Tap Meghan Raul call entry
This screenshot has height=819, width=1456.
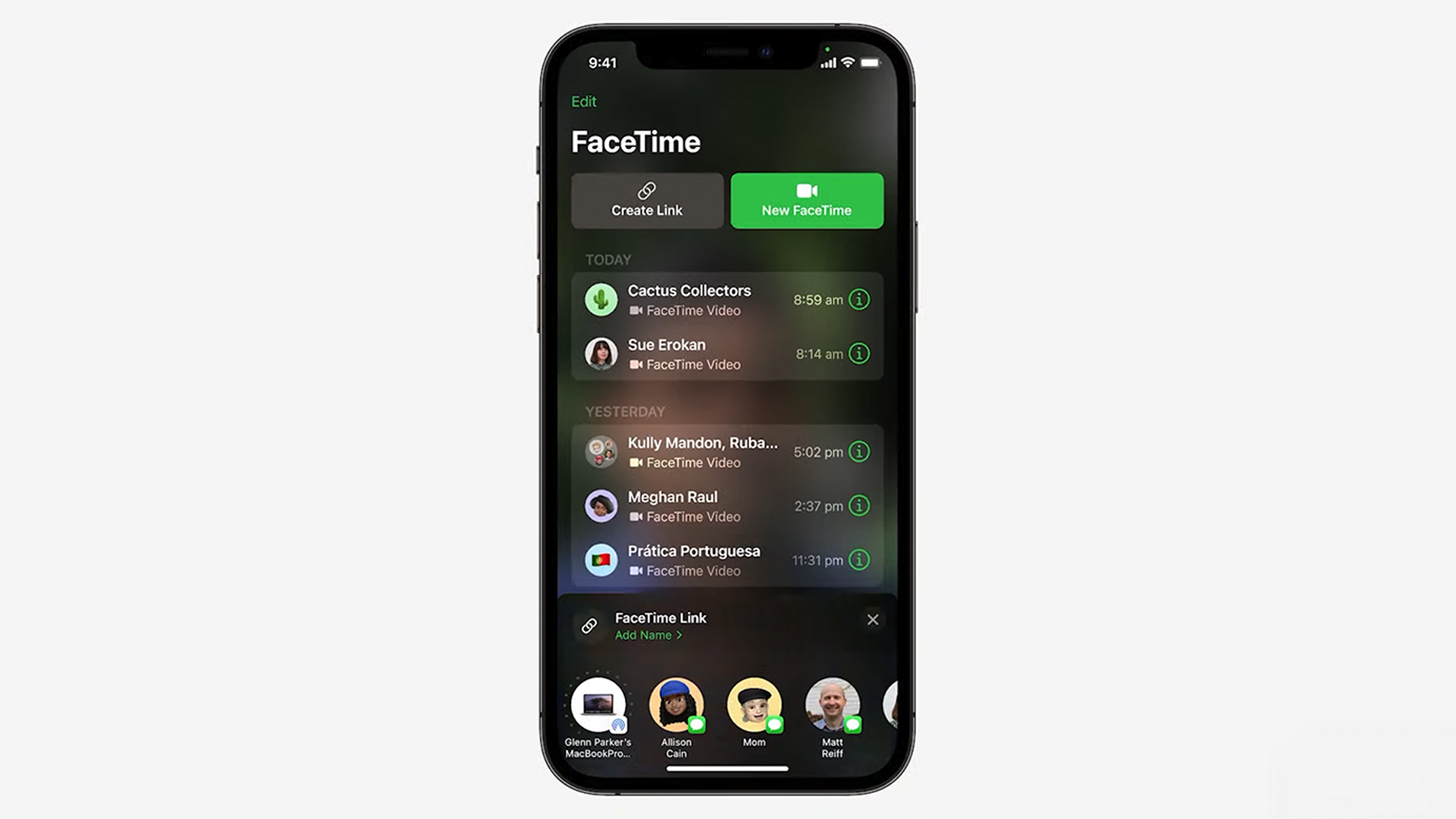coord(727,505)
